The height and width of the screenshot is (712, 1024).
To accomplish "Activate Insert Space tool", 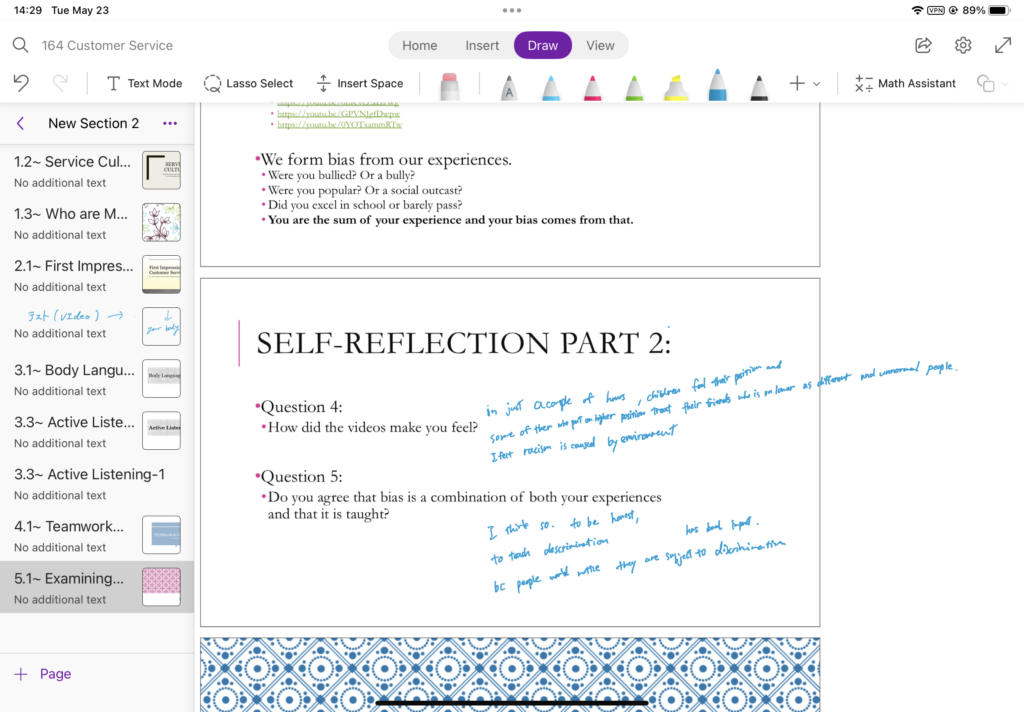I will click(x=359, y=83).
